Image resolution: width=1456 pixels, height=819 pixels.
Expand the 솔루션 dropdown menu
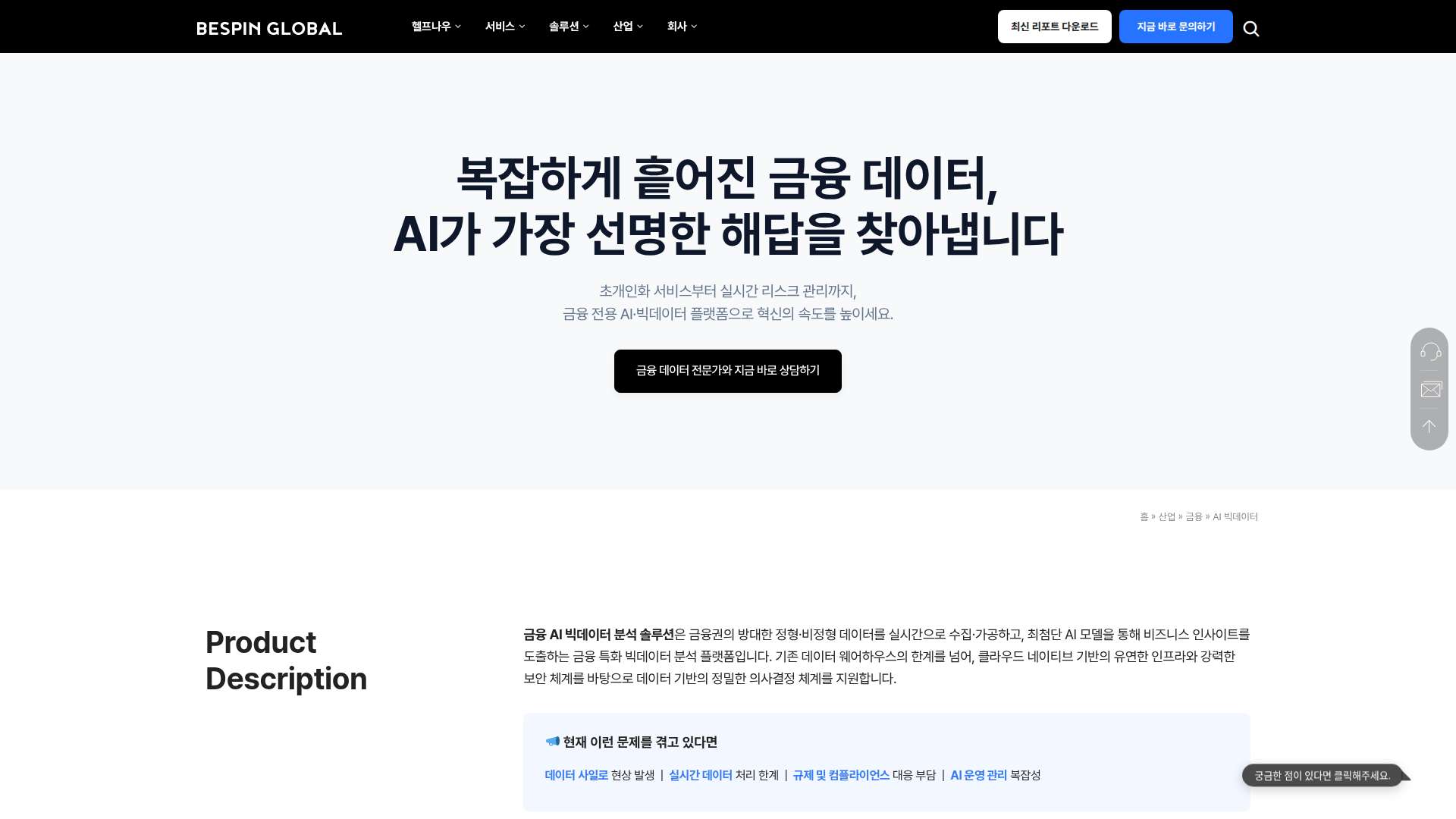pyautogui.click(x=569, y=27)
